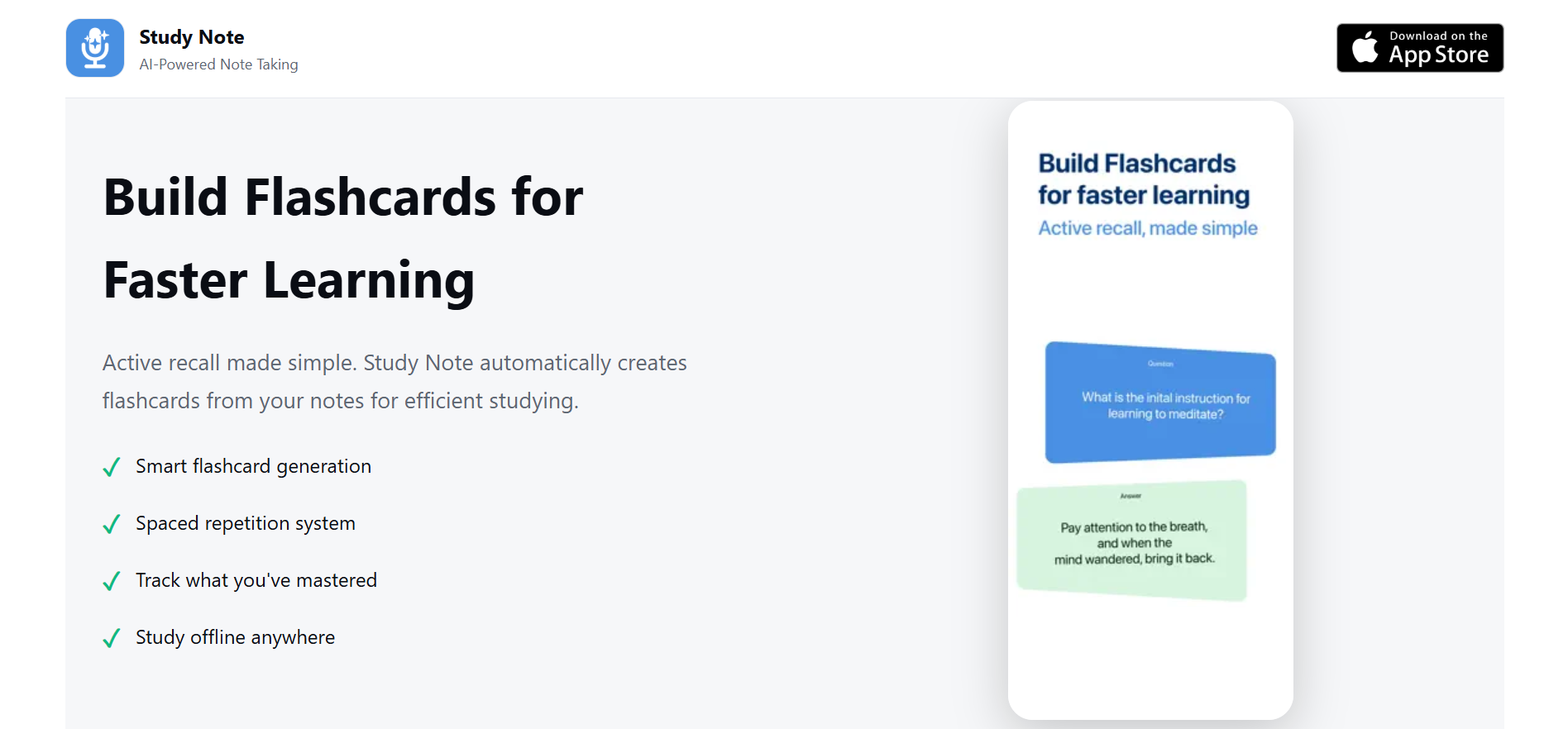The image size is (1568, 729).
Task: Click the checkmark beside Smart flashcard generation
Action: pyautogui.click(x=112, y=467)
